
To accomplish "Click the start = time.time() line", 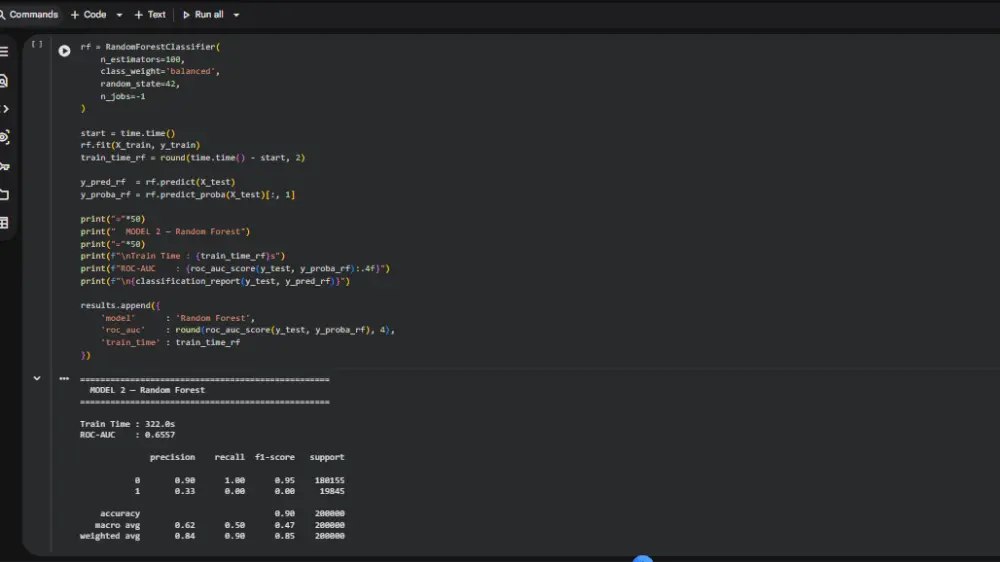I will point(128,133).
